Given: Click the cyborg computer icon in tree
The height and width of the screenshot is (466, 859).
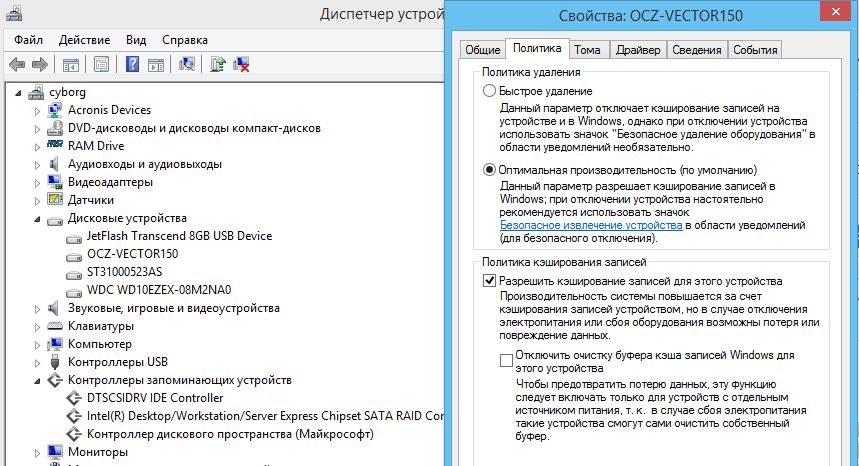Looking at the screenshot, I should click(x=36, y=92).
